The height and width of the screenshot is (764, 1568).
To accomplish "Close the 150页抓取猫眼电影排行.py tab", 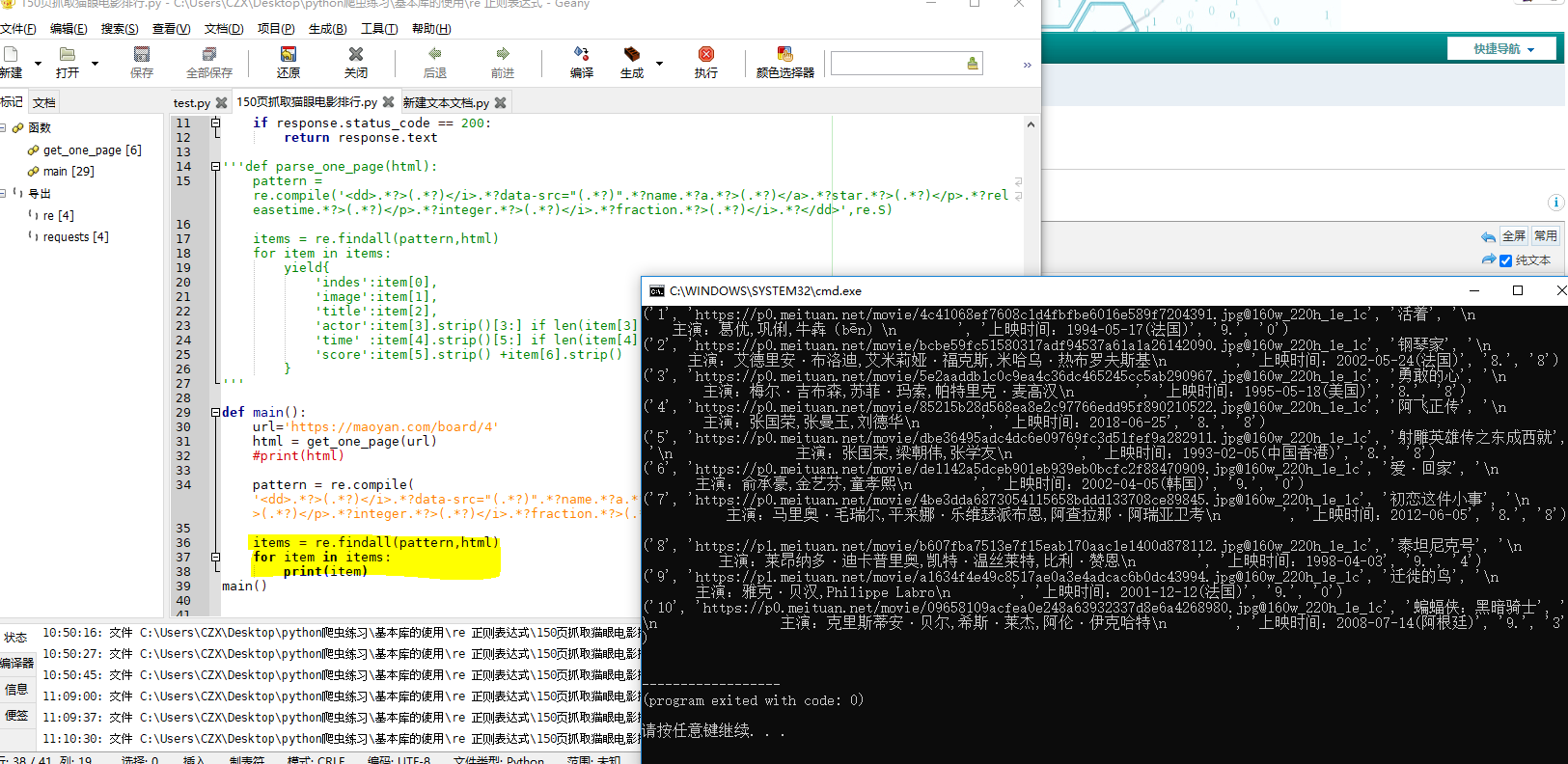I will click(x=388, y=101).
